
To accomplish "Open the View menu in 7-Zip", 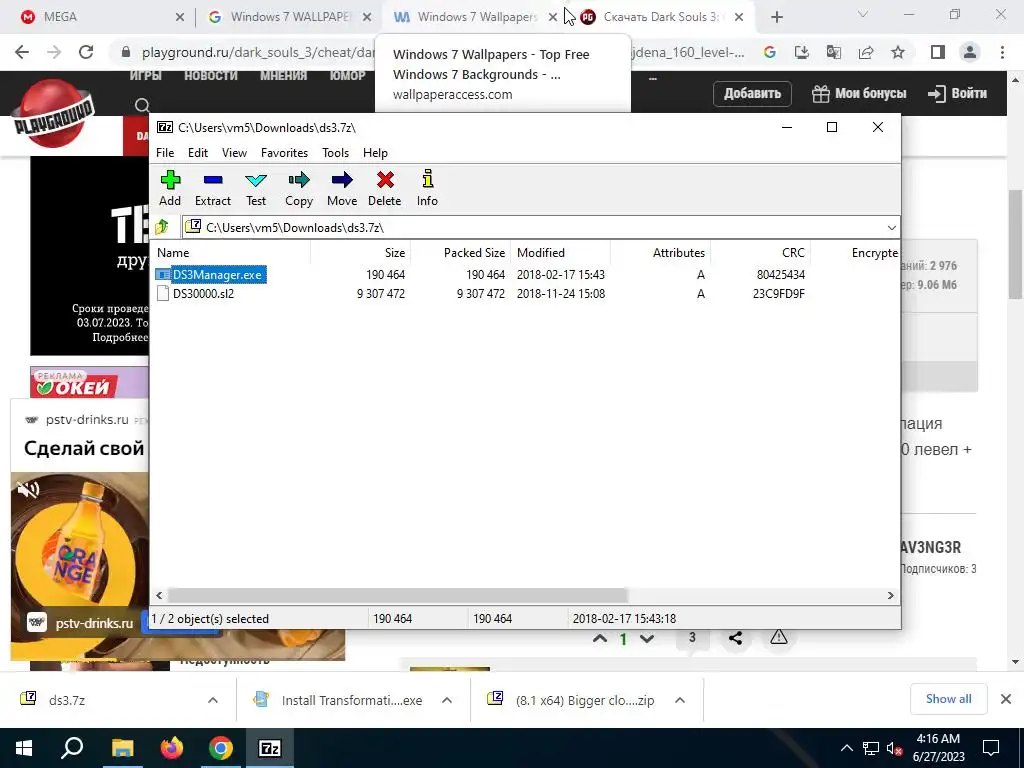I will tap(234, 153).
